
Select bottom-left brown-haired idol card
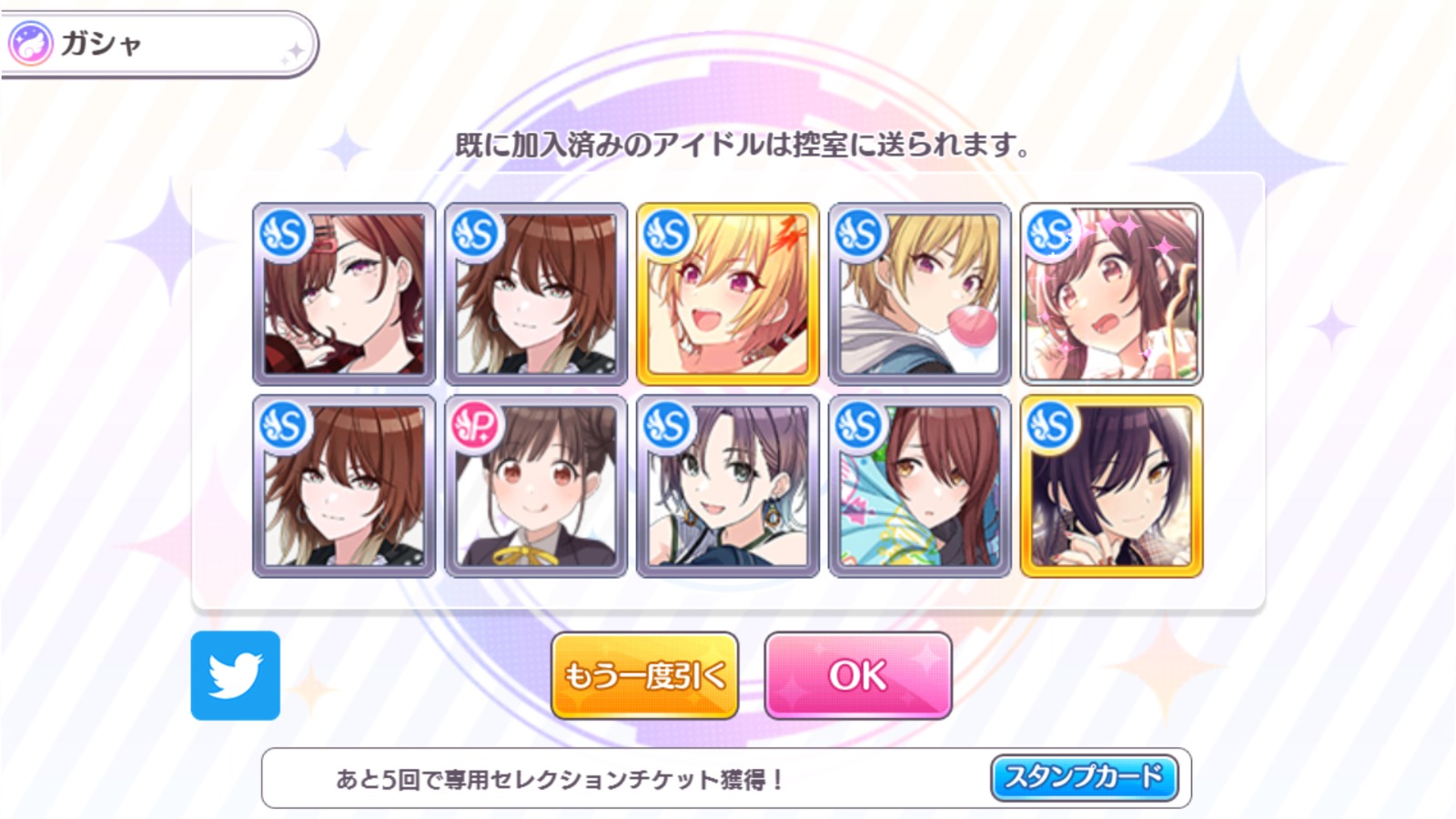point(344,486)
